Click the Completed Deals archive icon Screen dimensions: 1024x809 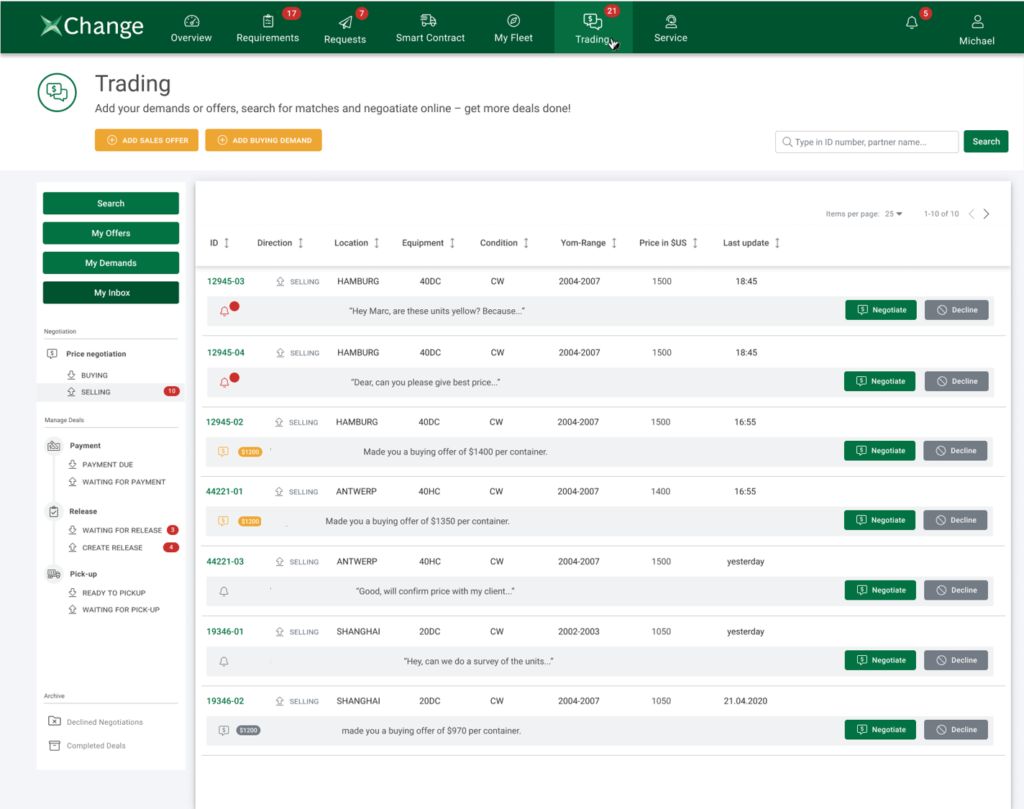point(54,746)
